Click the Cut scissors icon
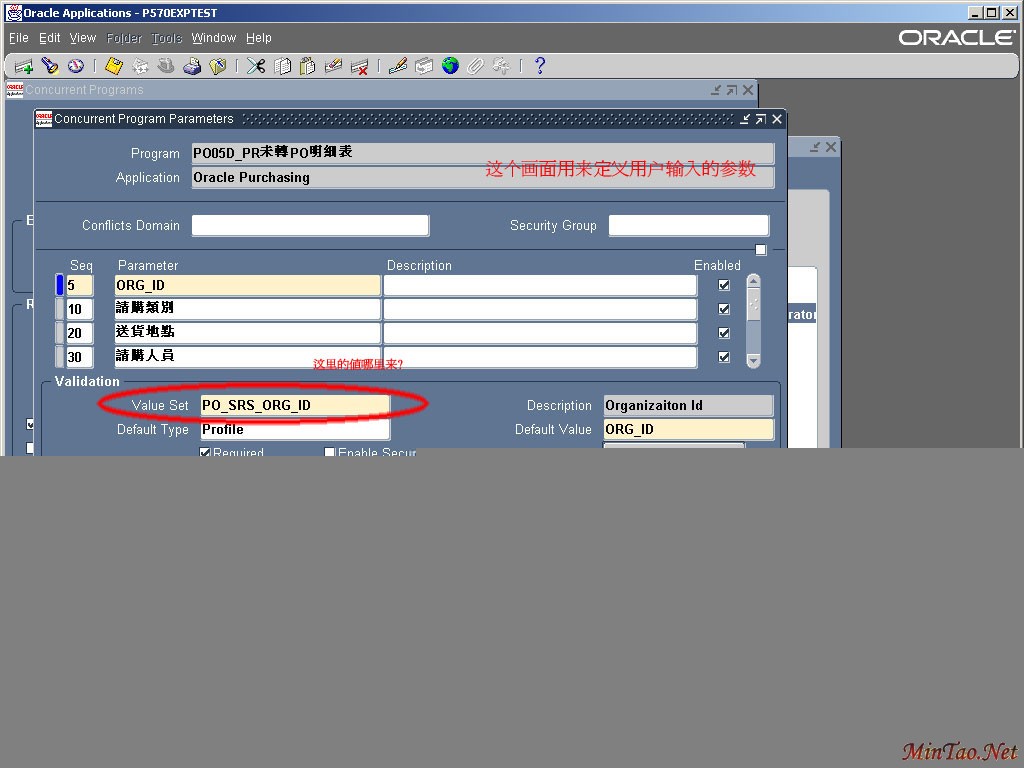The image size is (1024, 768). [x=256, y=66]
